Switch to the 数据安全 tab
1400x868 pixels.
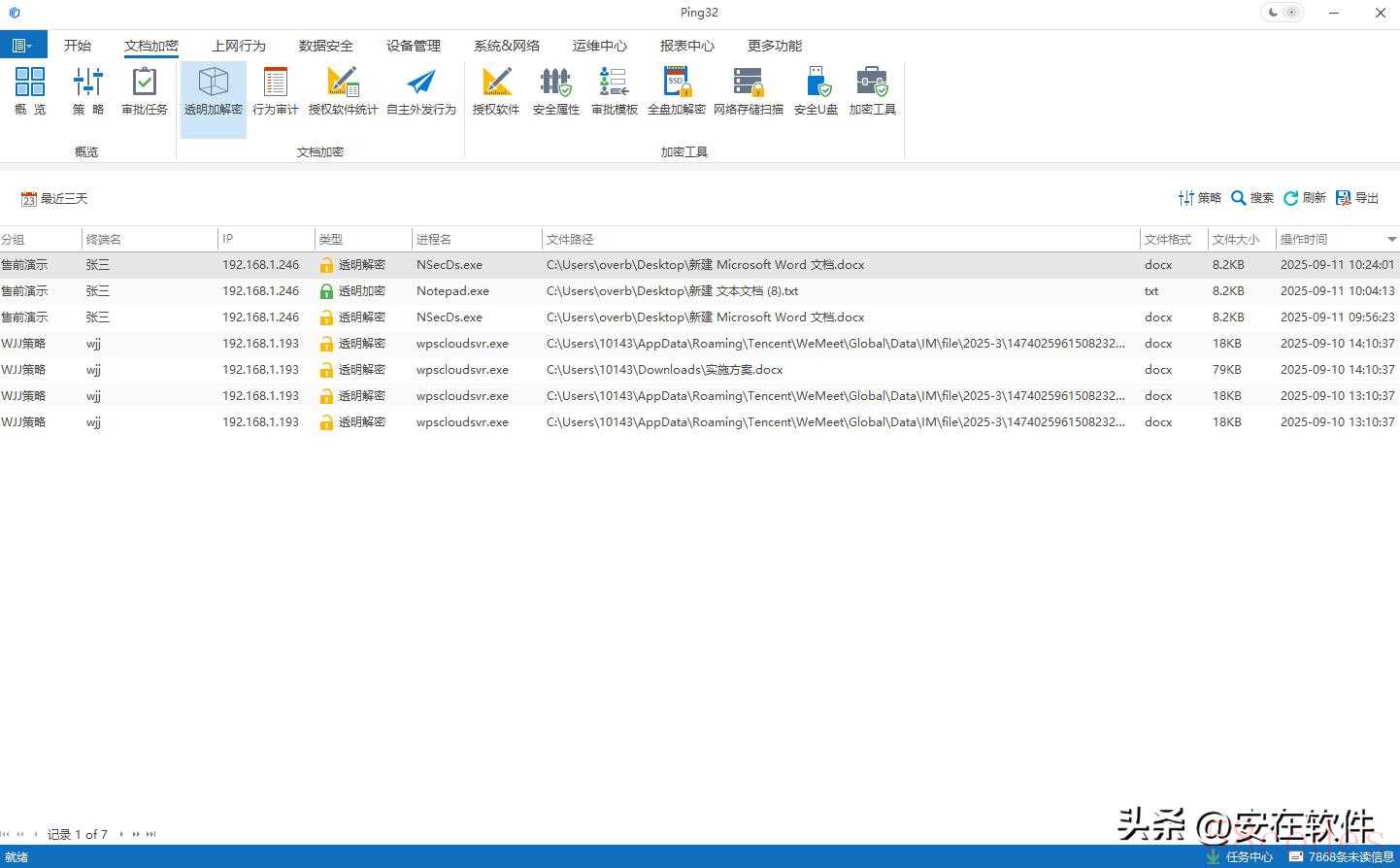pyautogui.click(x=325, y=46)
